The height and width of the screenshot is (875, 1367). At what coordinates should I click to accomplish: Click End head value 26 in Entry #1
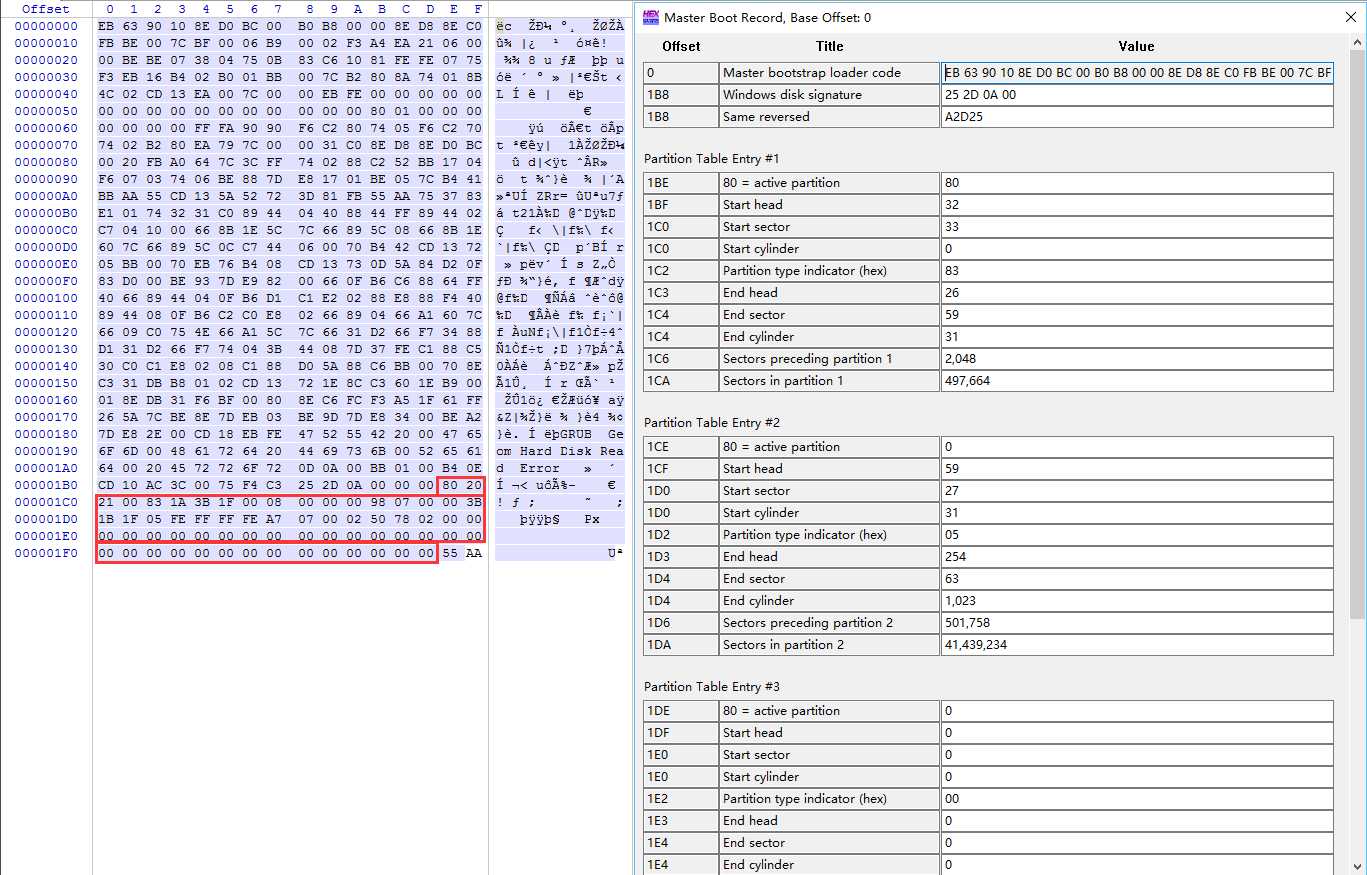click(x=1137, y=293)
